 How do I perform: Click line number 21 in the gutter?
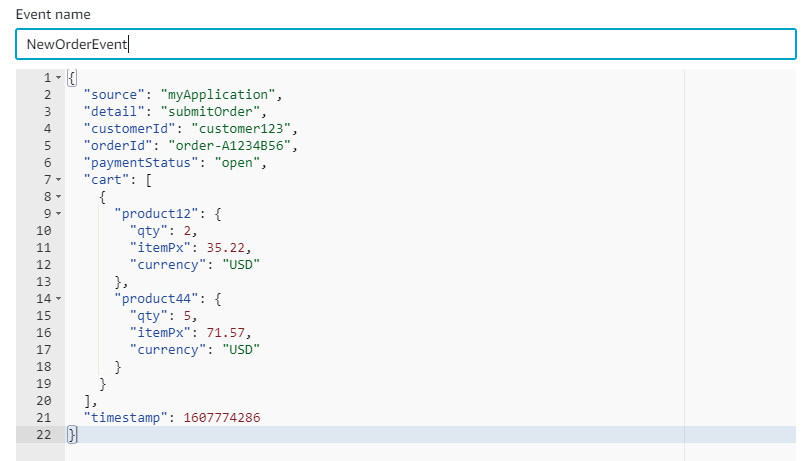coord(45,417)
